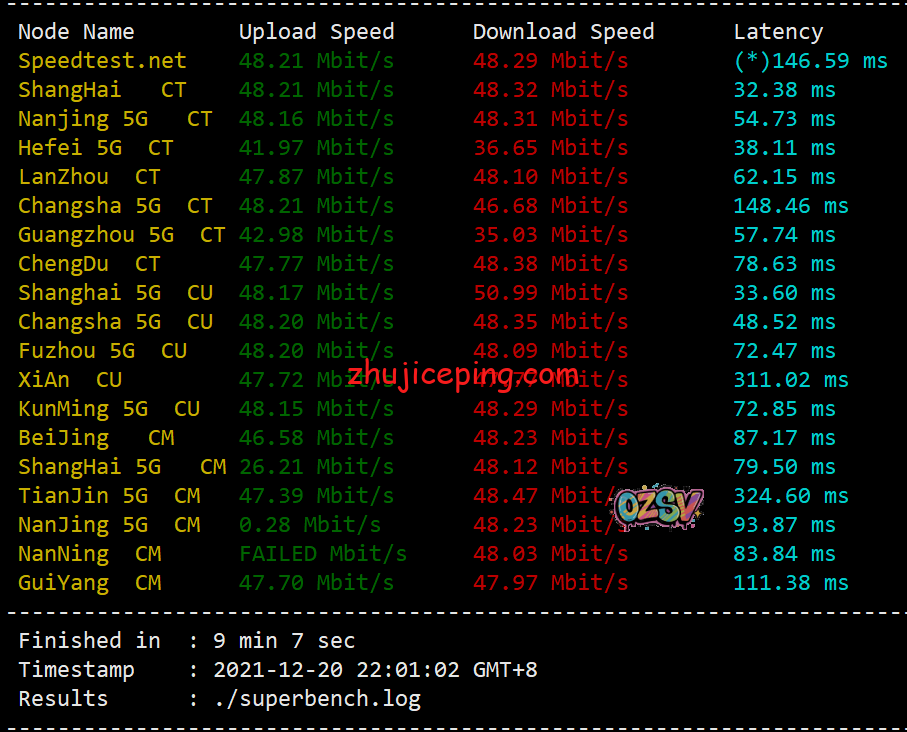907x732 pixels.
Task: Click the Download Speed column header
Action: coord(563,32)
